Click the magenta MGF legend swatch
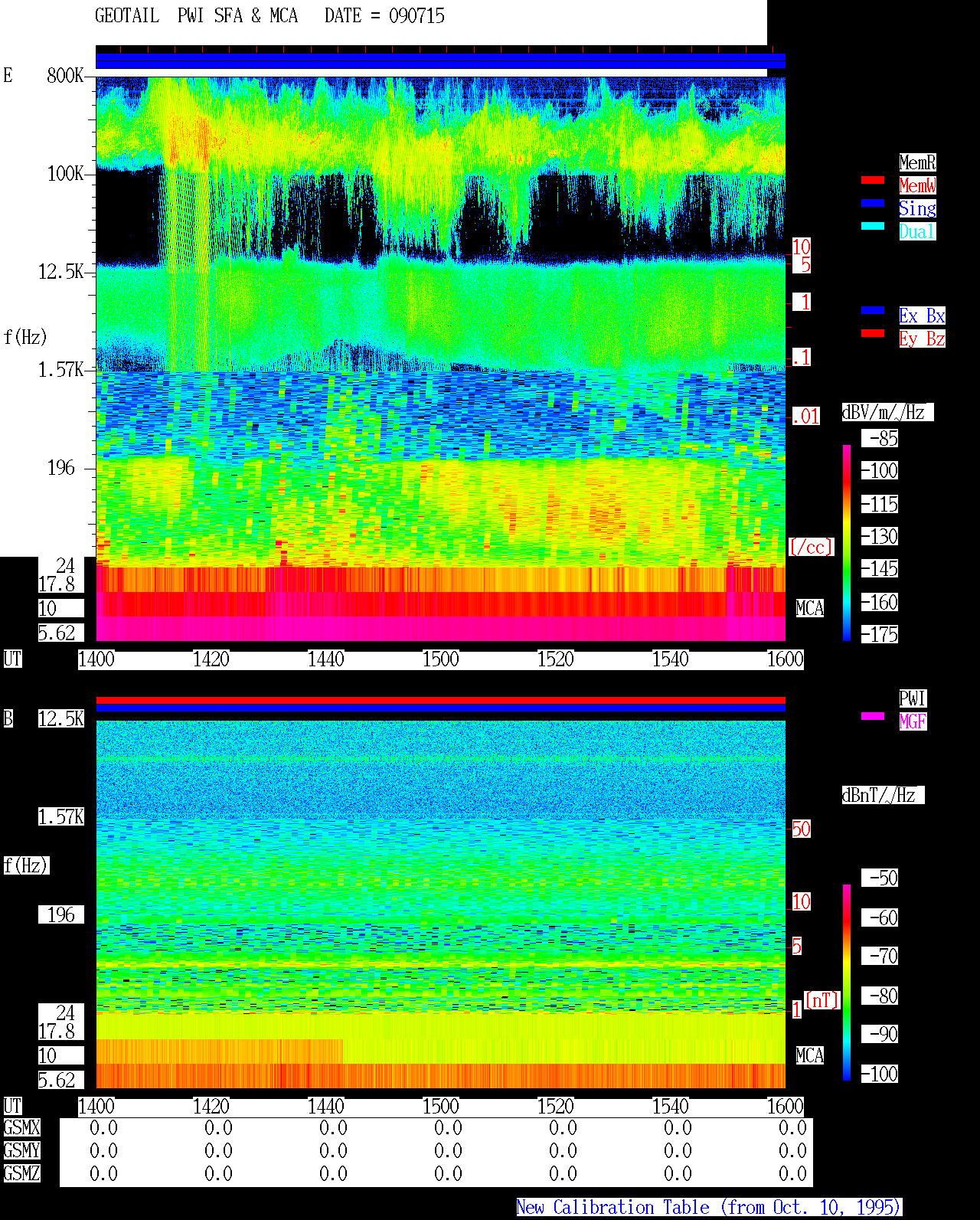980x1220 pixels. pos(873,716)
